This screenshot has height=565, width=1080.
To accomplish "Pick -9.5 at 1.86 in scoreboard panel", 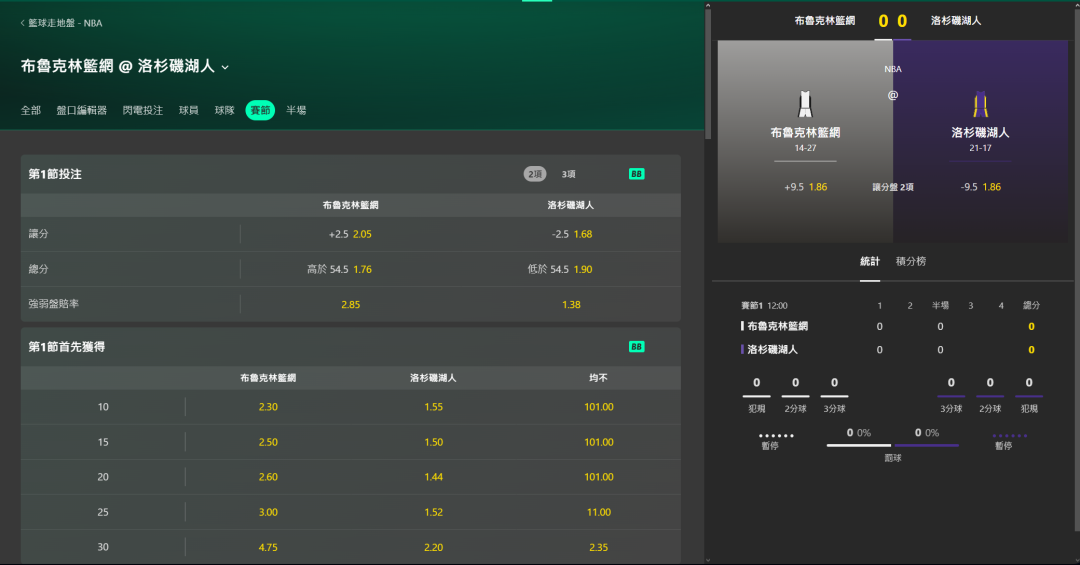I will point(980,187).
